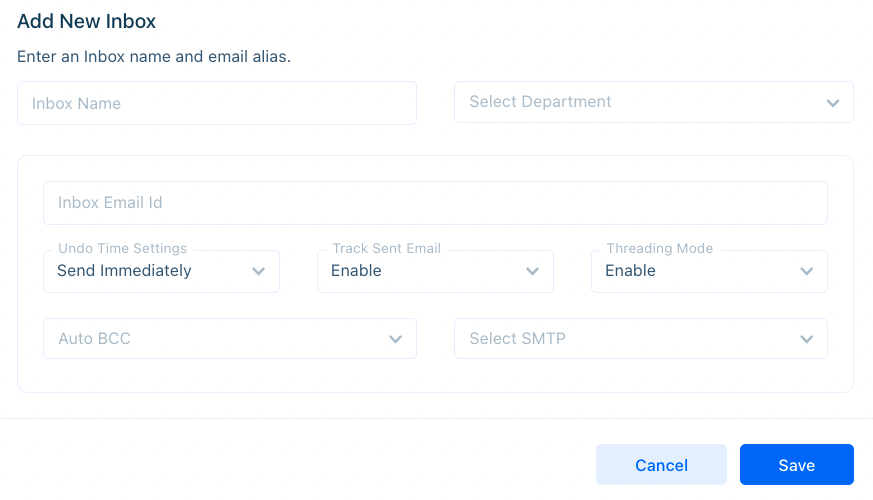Screen dimensions: 873x500
Task: Click the chevron in Threading Mode box
Action: (x=807, y=271)
